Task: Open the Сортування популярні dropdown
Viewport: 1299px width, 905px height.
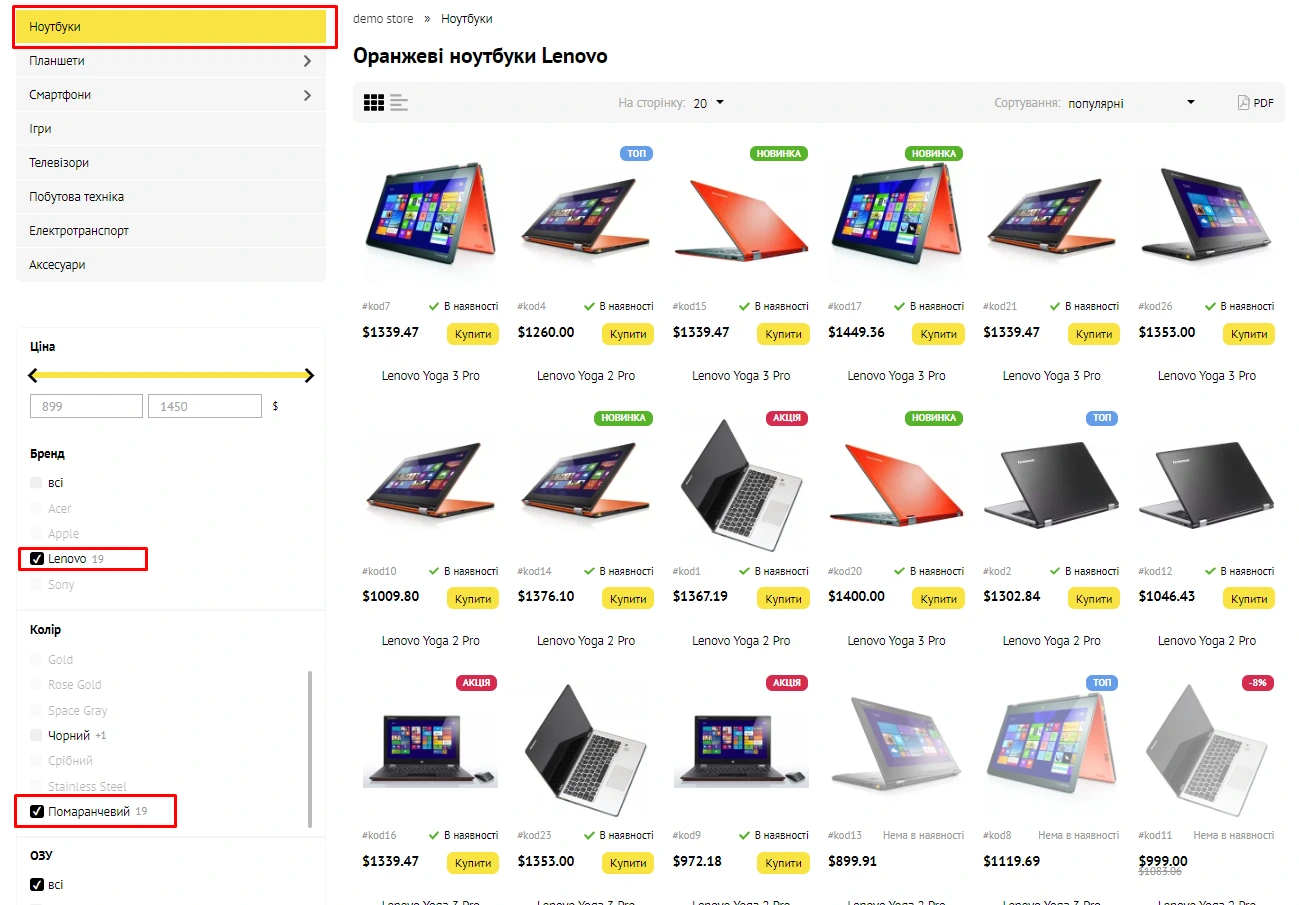Action: coord(1131,103)
